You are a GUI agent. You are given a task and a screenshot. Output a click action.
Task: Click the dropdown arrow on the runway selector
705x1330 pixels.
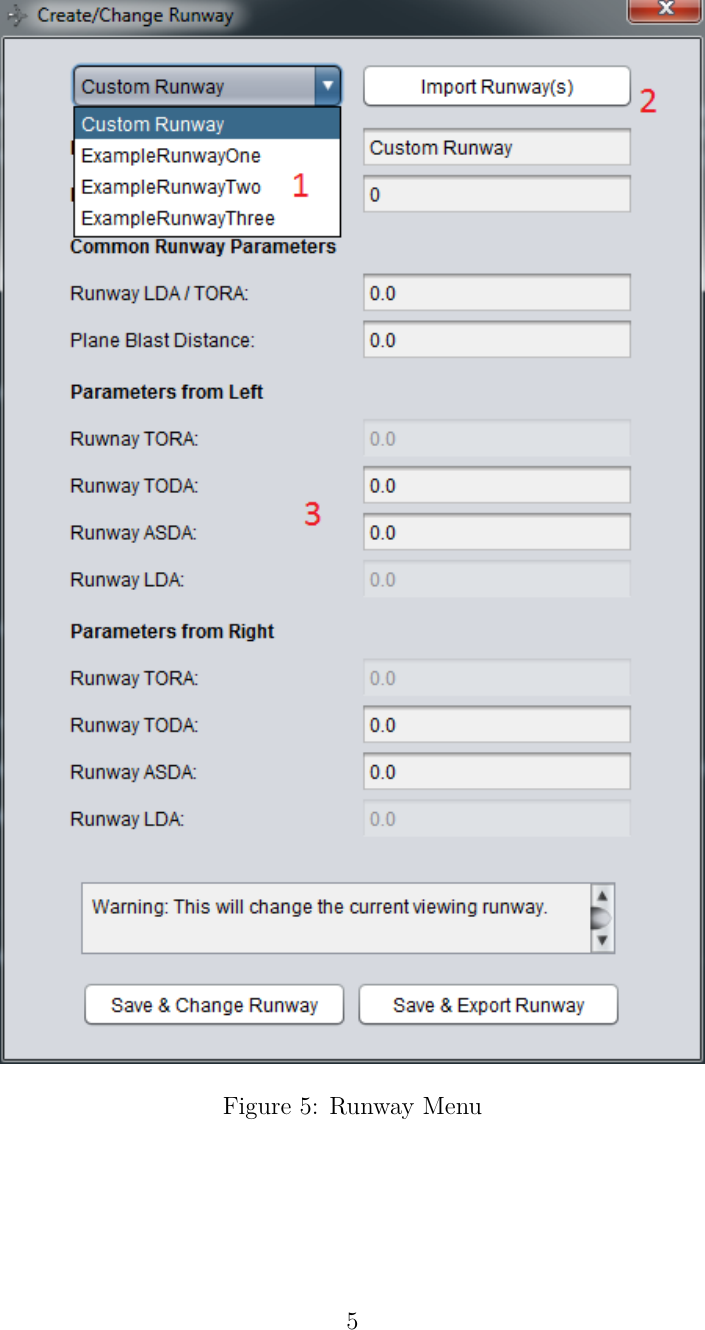[327, 86]
